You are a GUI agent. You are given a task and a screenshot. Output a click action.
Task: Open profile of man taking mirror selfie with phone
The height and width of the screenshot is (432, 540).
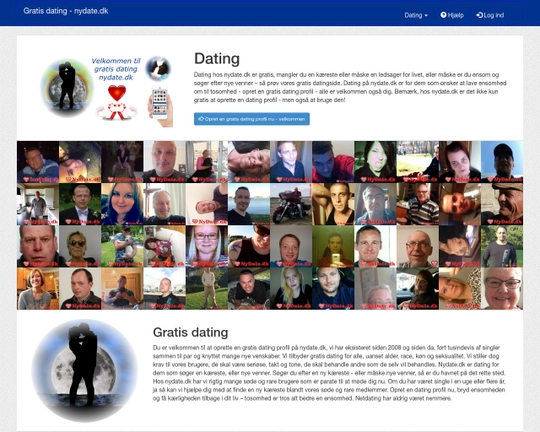(x=333, y=246)
